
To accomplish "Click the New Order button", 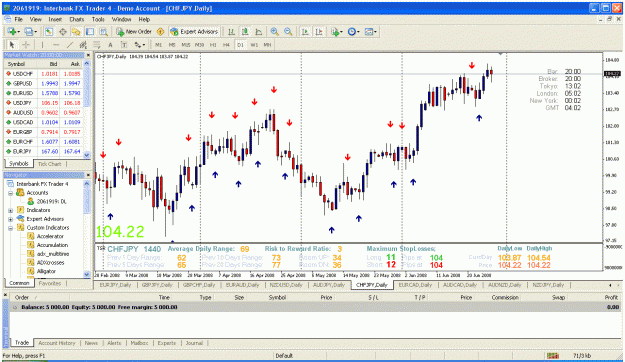I will pyautogui.click(x=134, y=31).
